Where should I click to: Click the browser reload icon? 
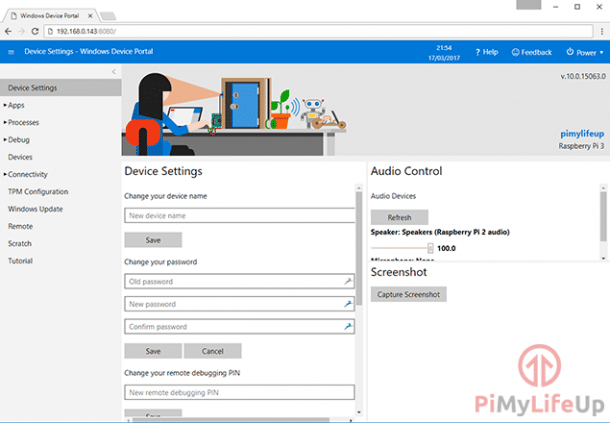pos(47,31)
